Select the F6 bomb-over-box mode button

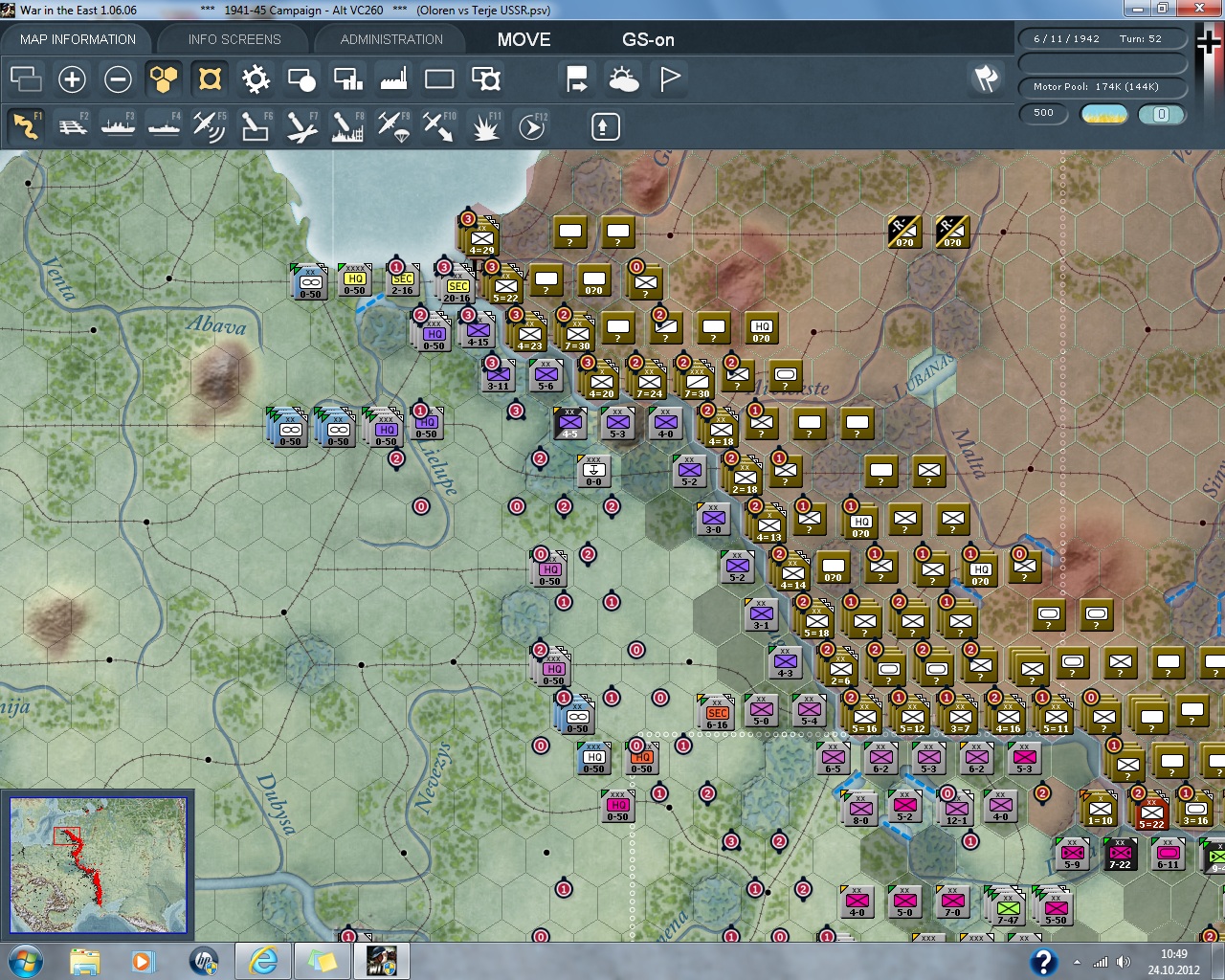tap(256, 126)
